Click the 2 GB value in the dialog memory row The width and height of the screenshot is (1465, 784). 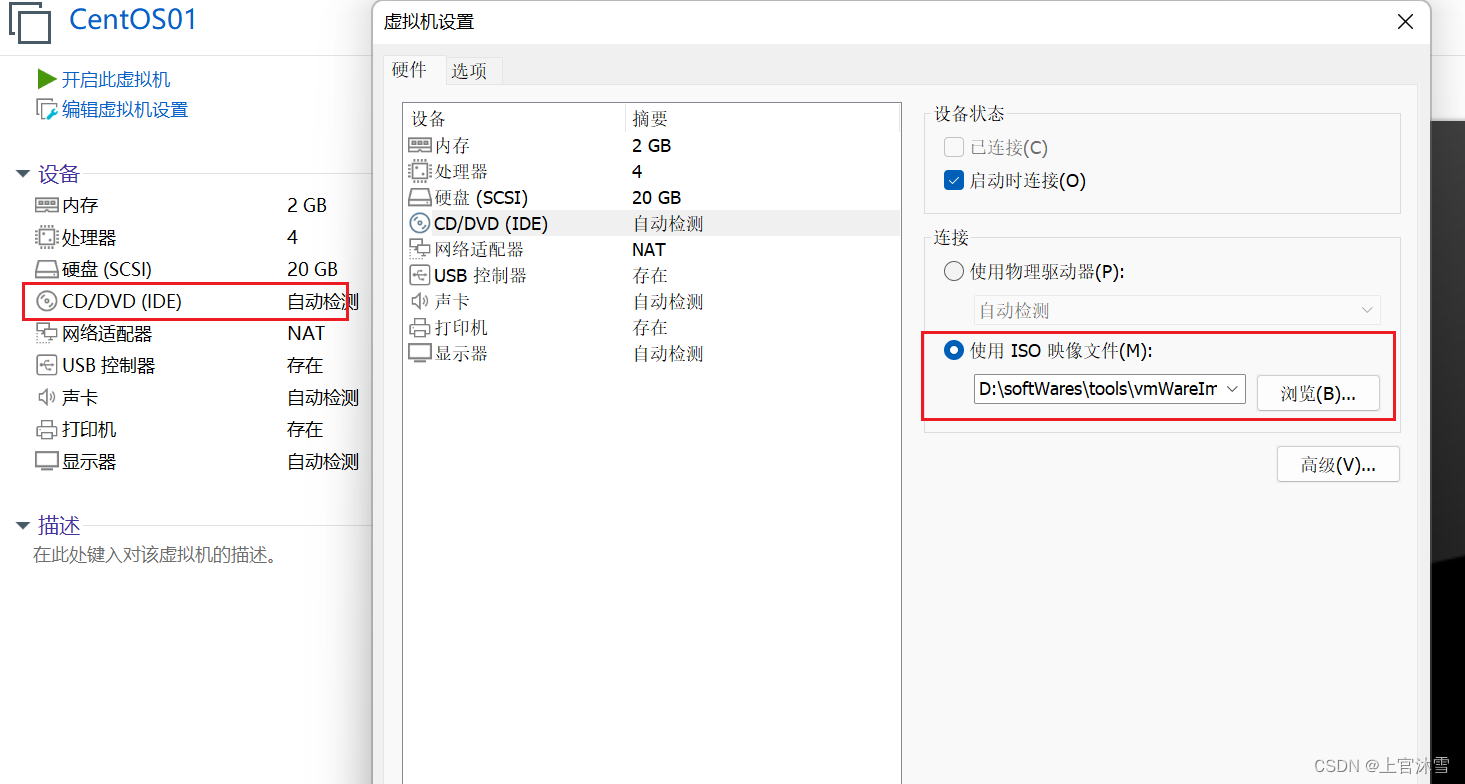(x=652, y=145)
